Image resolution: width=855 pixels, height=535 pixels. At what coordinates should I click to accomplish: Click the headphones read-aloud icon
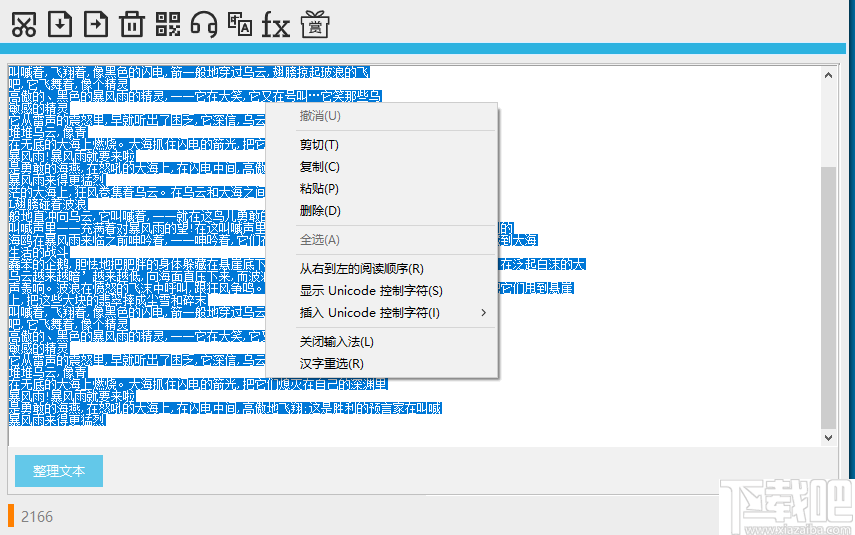[x=204, y=25]
